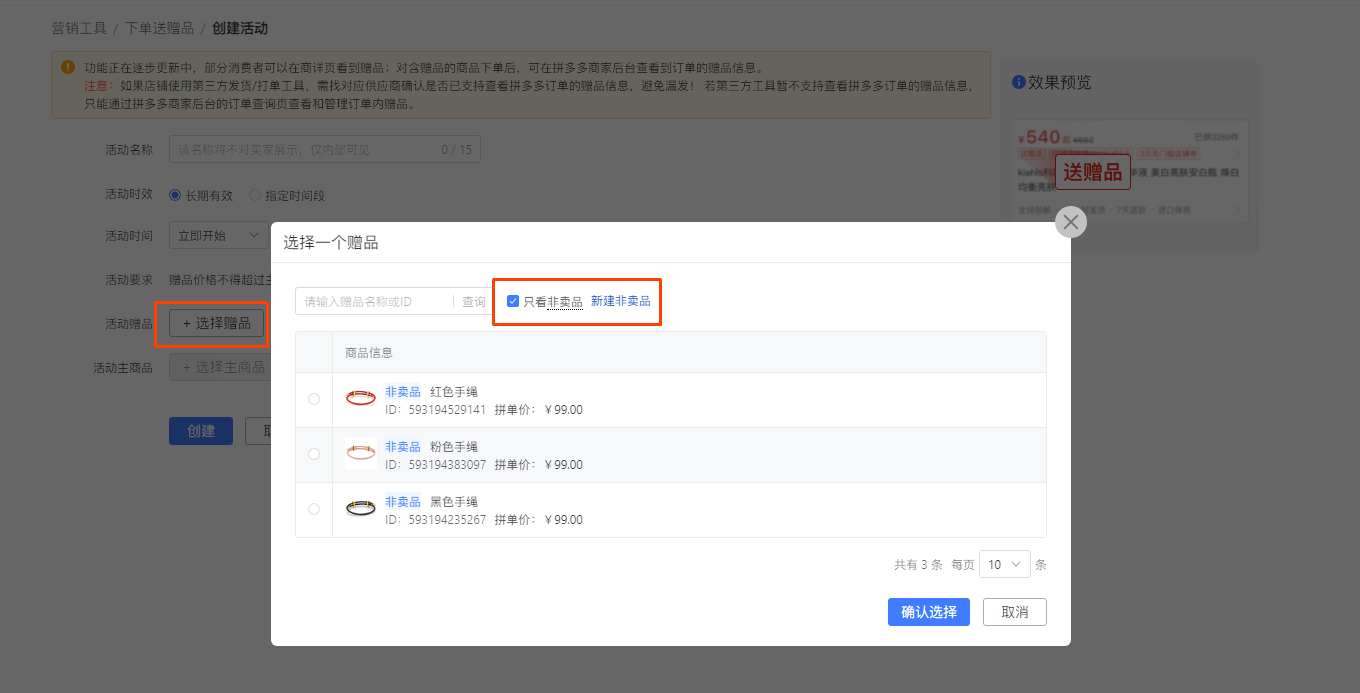Uncheck the 只看非卖品 checkbox

[x=513, y=301]
